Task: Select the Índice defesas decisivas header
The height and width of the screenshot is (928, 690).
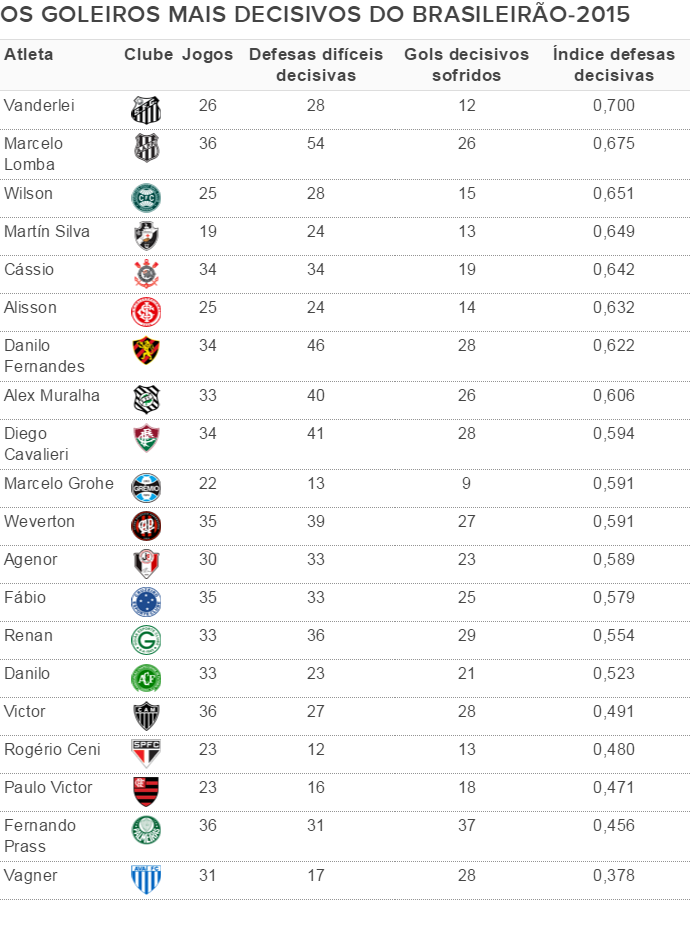Action: pos(615,65)
